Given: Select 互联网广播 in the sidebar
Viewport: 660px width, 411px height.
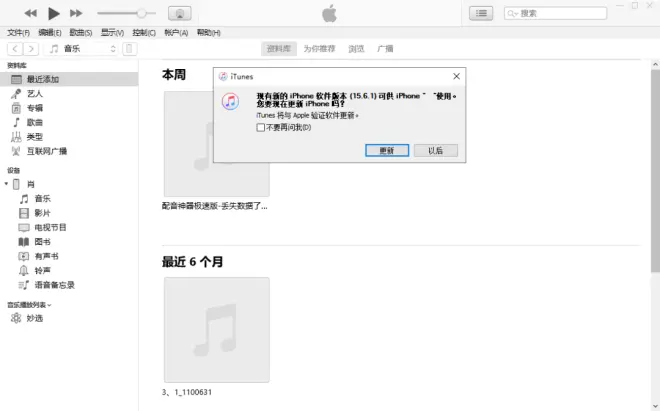Looking at the screenshot, I should point(69,151).
